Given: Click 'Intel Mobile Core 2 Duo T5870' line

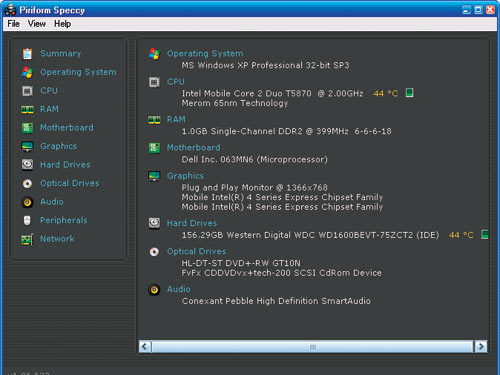Looking at the screenshot, I should [272, 93].
